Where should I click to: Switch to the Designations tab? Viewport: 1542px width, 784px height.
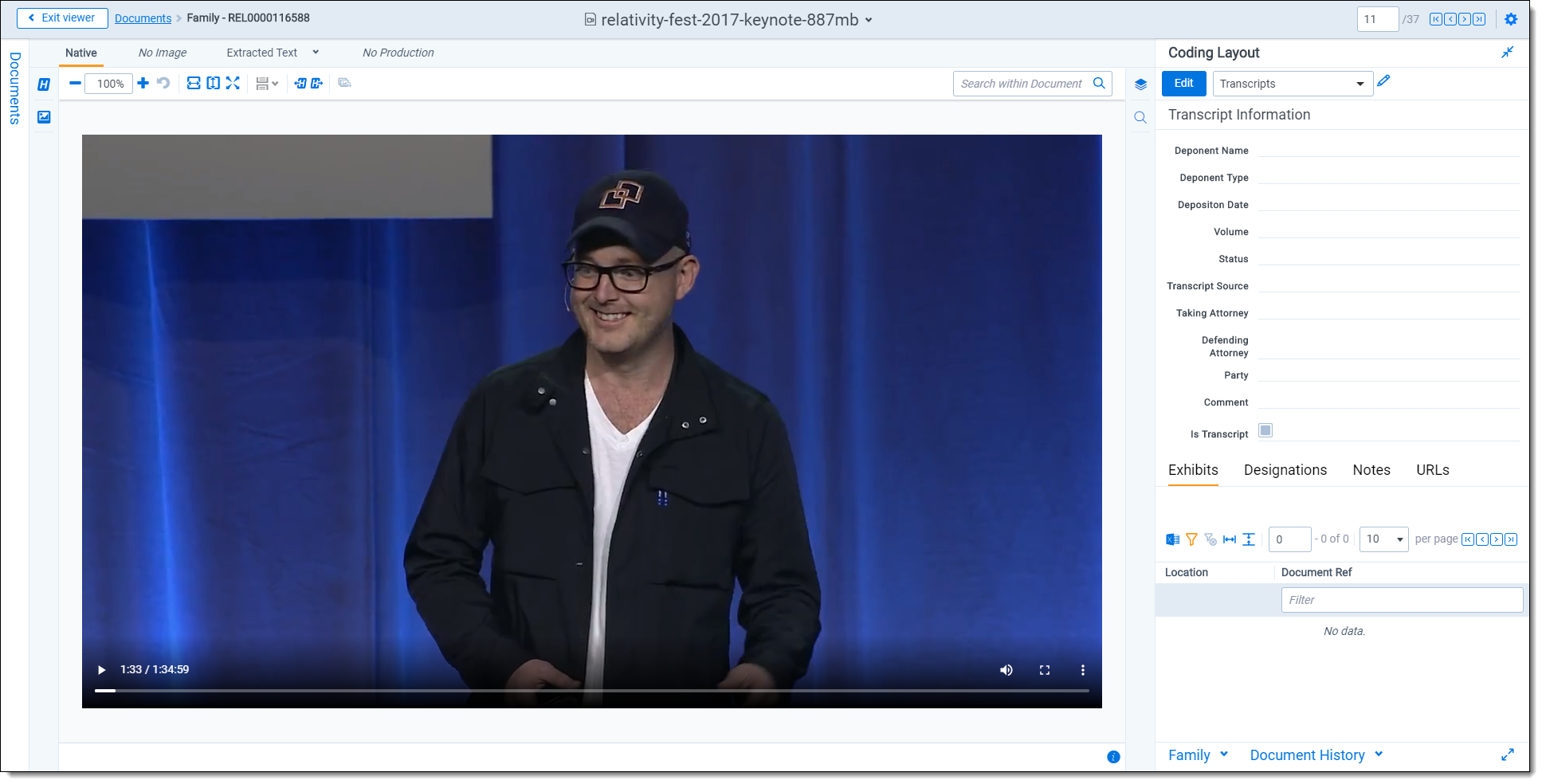pyautogui.click(x=1285, y=470)
